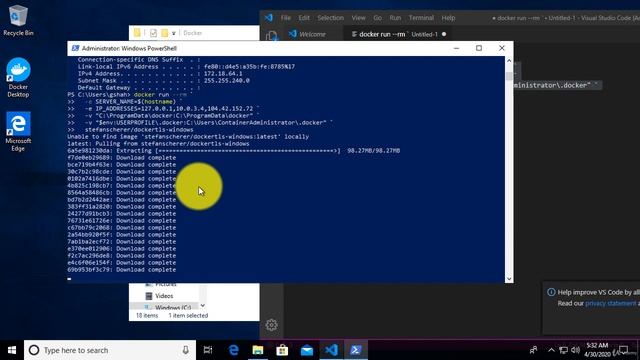Click the properties checkmark icon in the File Explorer title bar
The width and height of the screenshot is (640, 360).
pos(153,33)
